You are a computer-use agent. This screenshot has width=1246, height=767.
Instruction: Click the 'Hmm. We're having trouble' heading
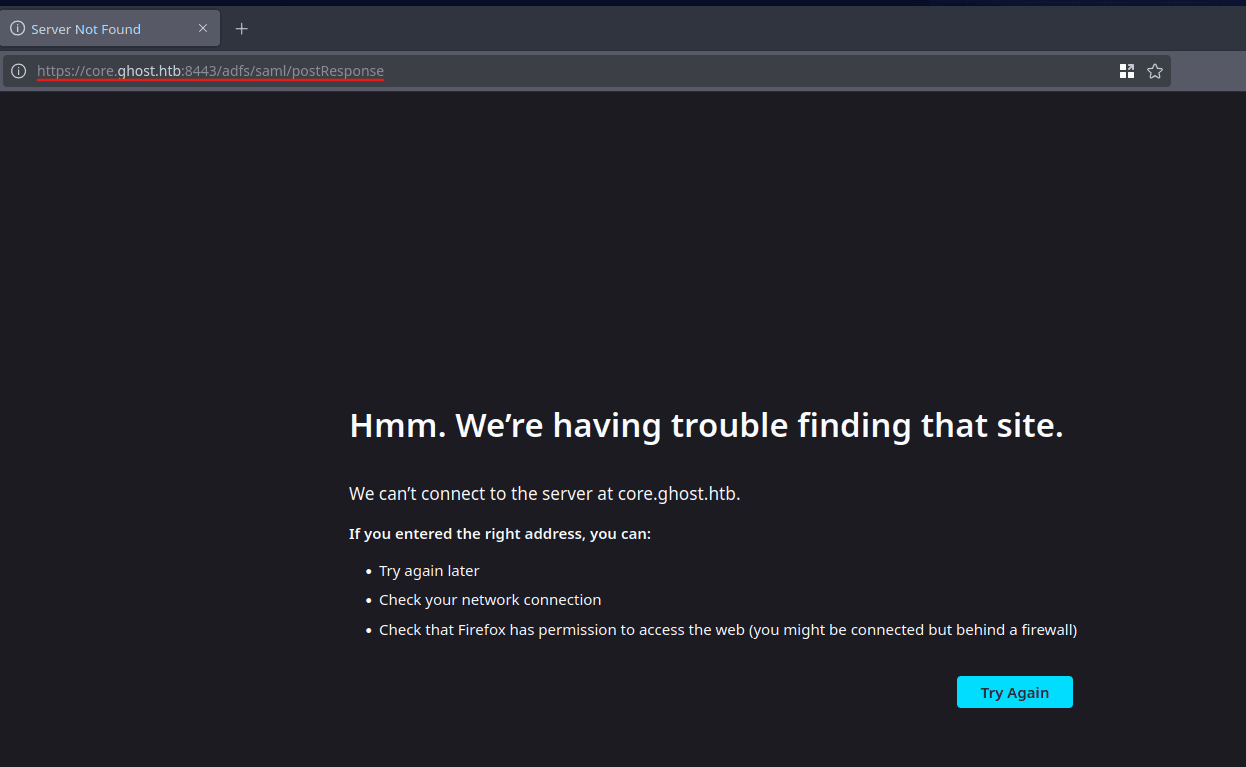pos(705,426)
